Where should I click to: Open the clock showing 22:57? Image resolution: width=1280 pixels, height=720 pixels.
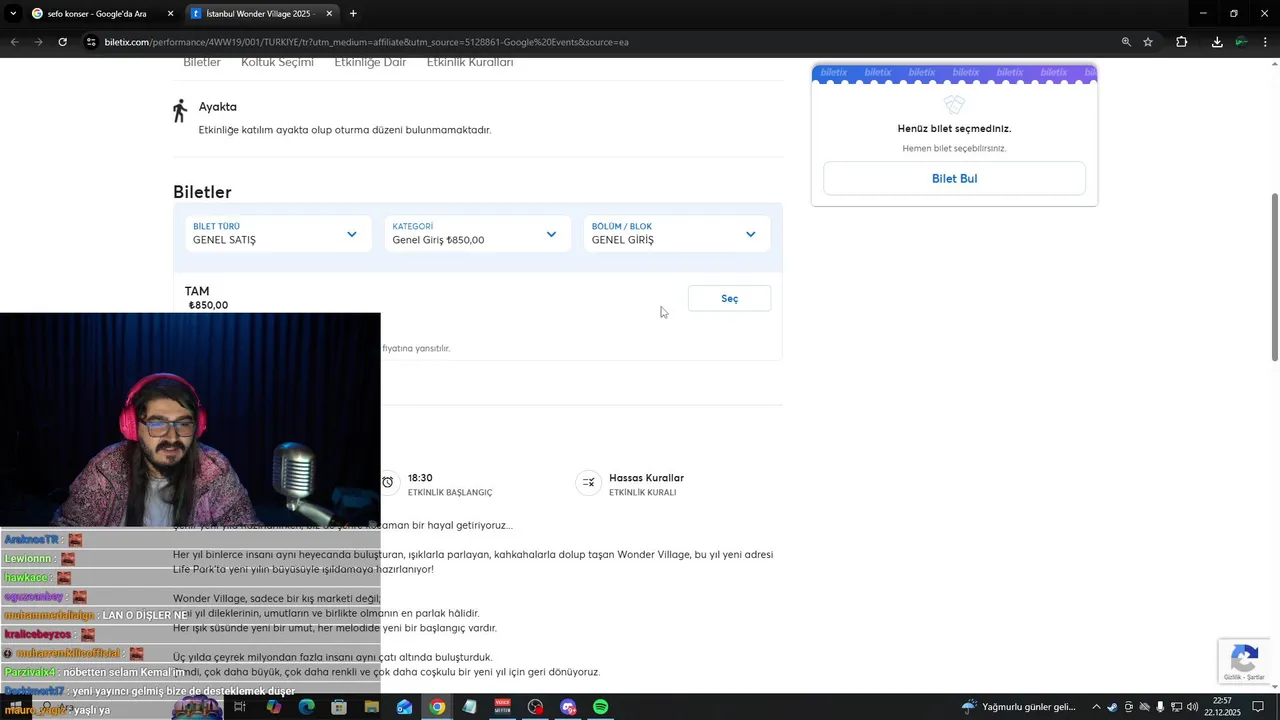coord(1222,707)
